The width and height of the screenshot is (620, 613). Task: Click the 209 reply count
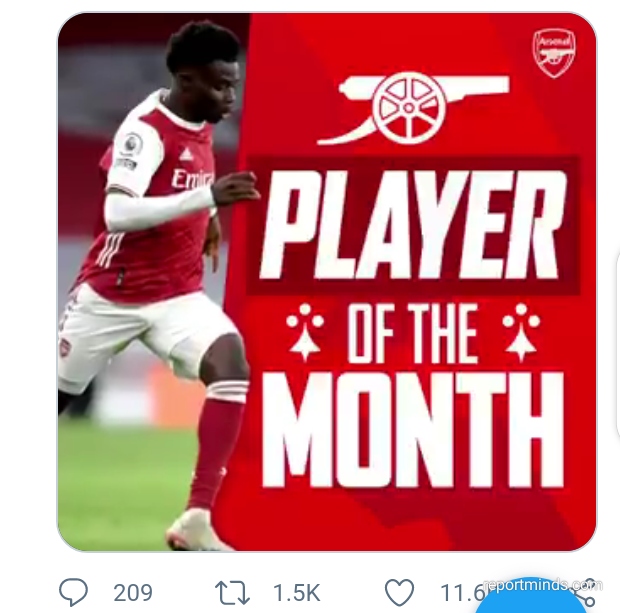(x=133, y=592)
